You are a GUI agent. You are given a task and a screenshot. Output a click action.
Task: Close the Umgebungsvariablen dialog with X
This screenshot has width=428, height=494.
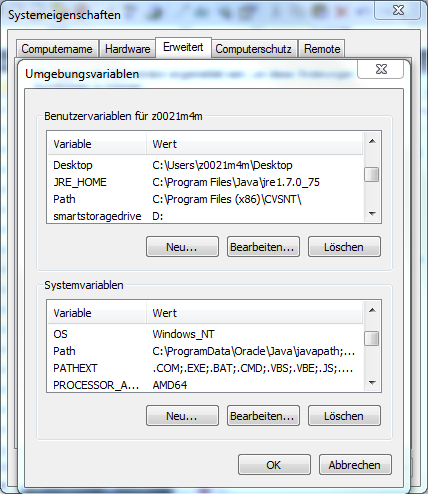(381, 69)
